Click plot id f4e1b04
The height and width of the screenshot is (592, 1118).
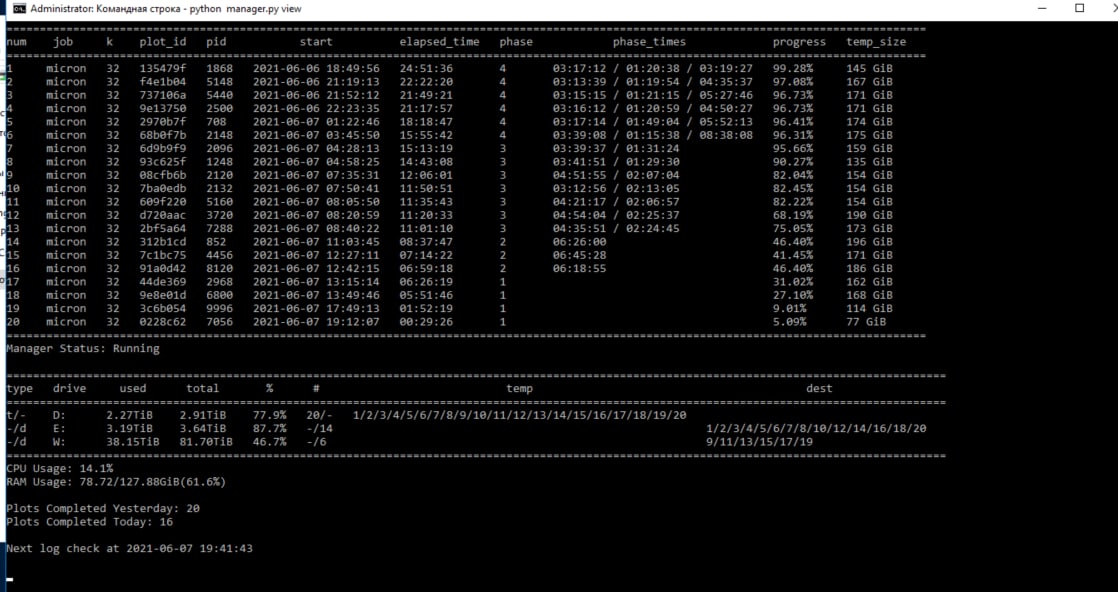tap(163, 82)
